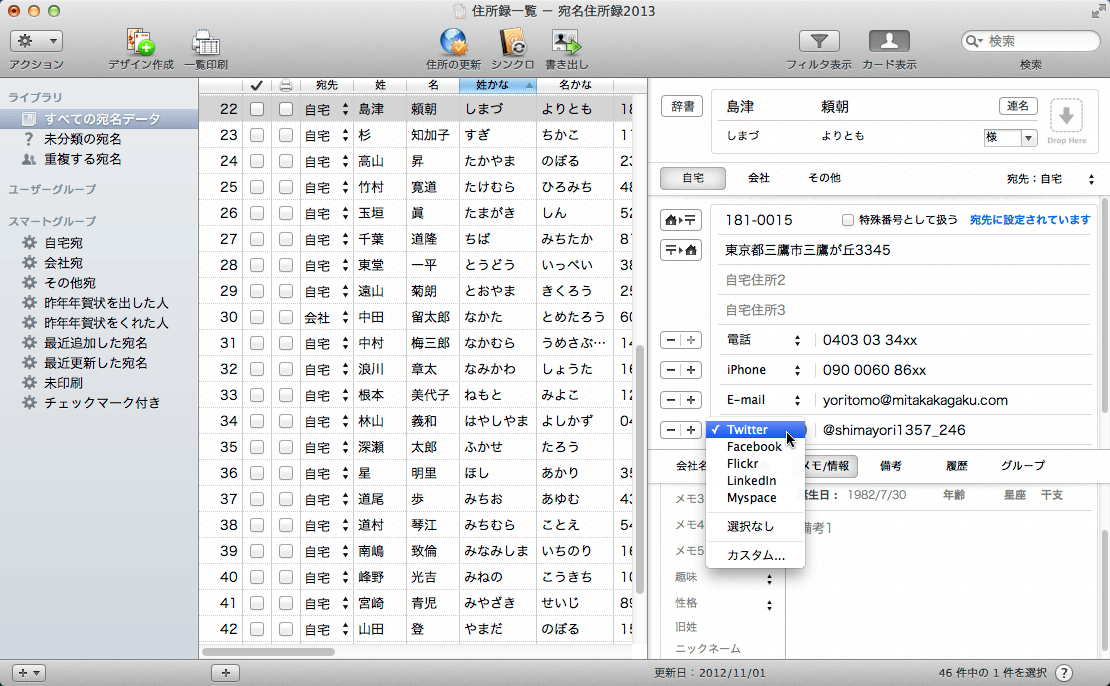The image size is (1110, 686).
Task: Open the その他宛 smart group
Action: click(70, 282)
